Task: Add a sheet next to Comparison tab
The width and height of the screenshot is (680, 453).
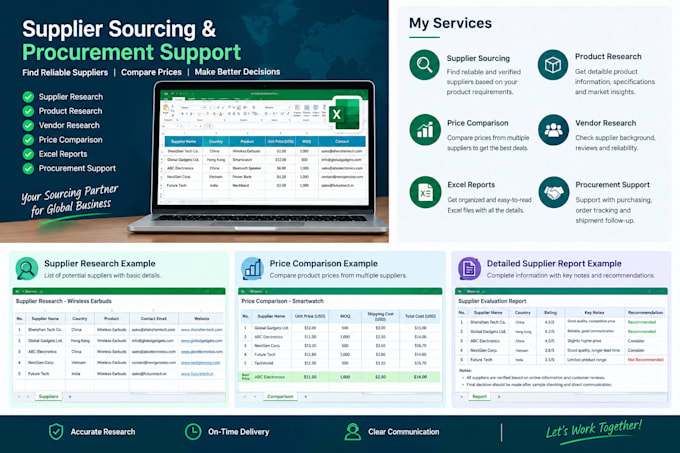Action: tap(306, 396)
